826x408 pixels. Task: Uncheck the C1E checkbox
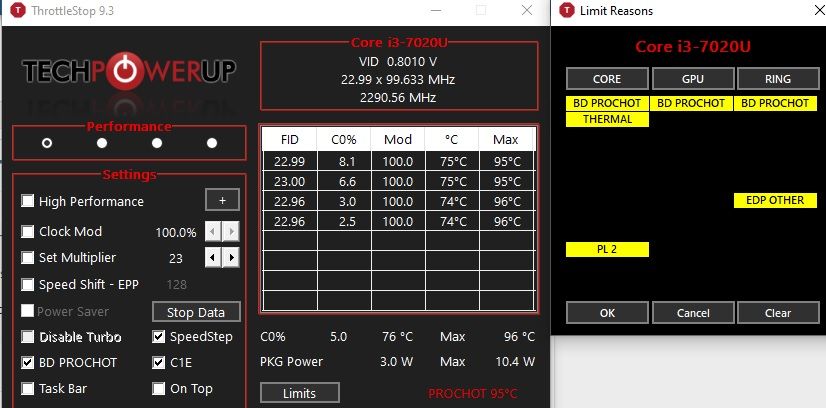[159, 362]
